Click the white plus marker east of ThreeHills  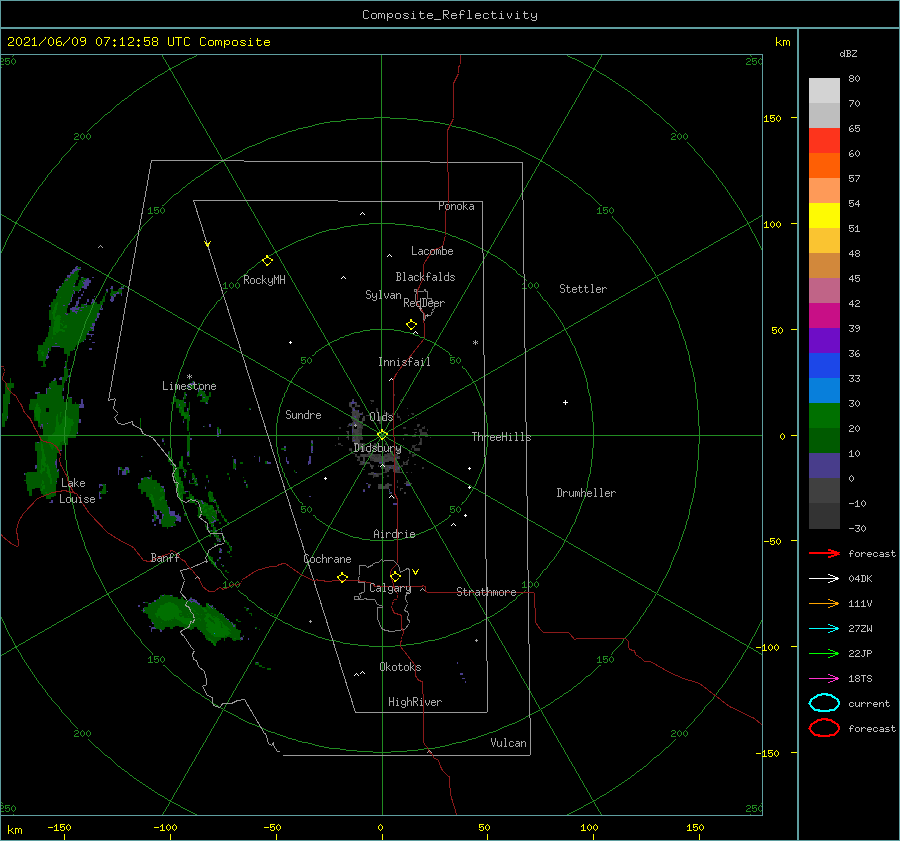(565, 402)
